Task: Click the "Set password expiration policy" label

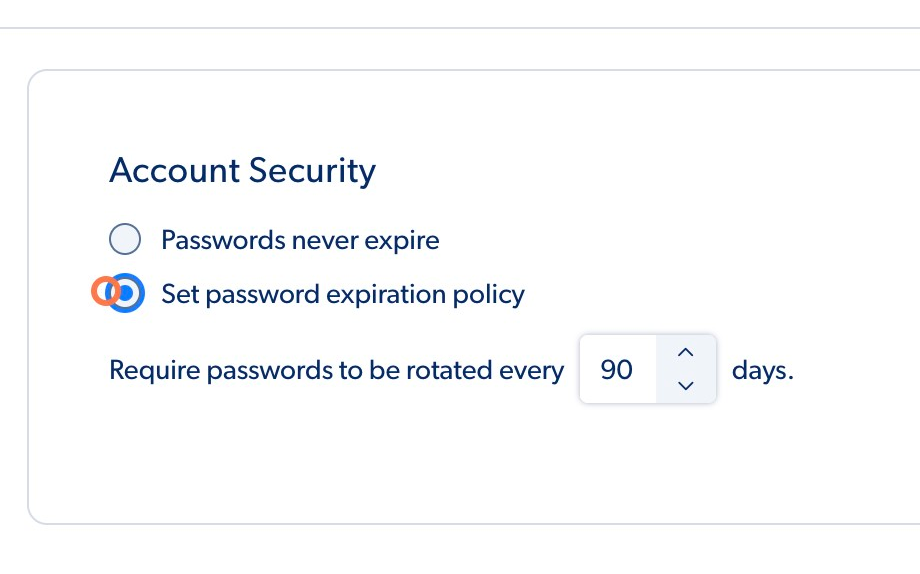Action: pyautogui.click(x=343, y=294)
